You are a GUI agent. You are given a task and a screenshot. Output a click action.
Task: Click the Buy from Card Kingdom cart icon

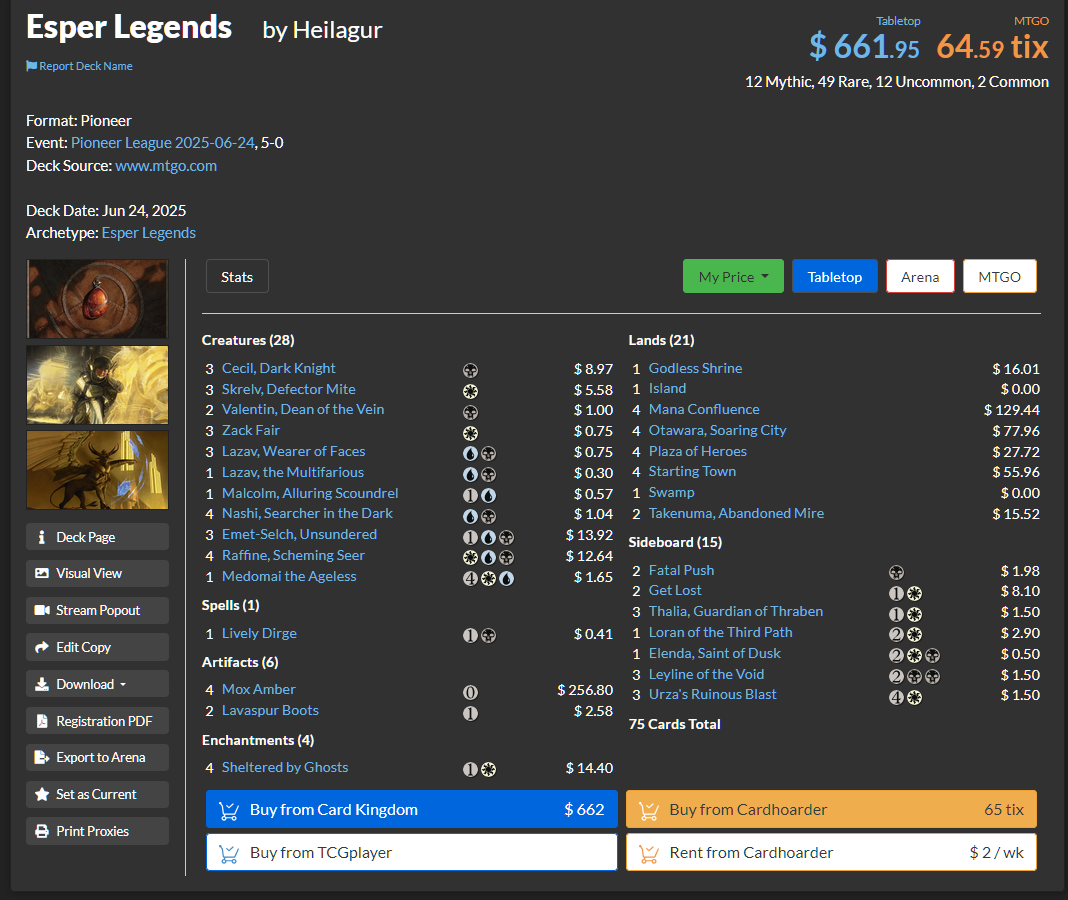(x=229, y=810)
